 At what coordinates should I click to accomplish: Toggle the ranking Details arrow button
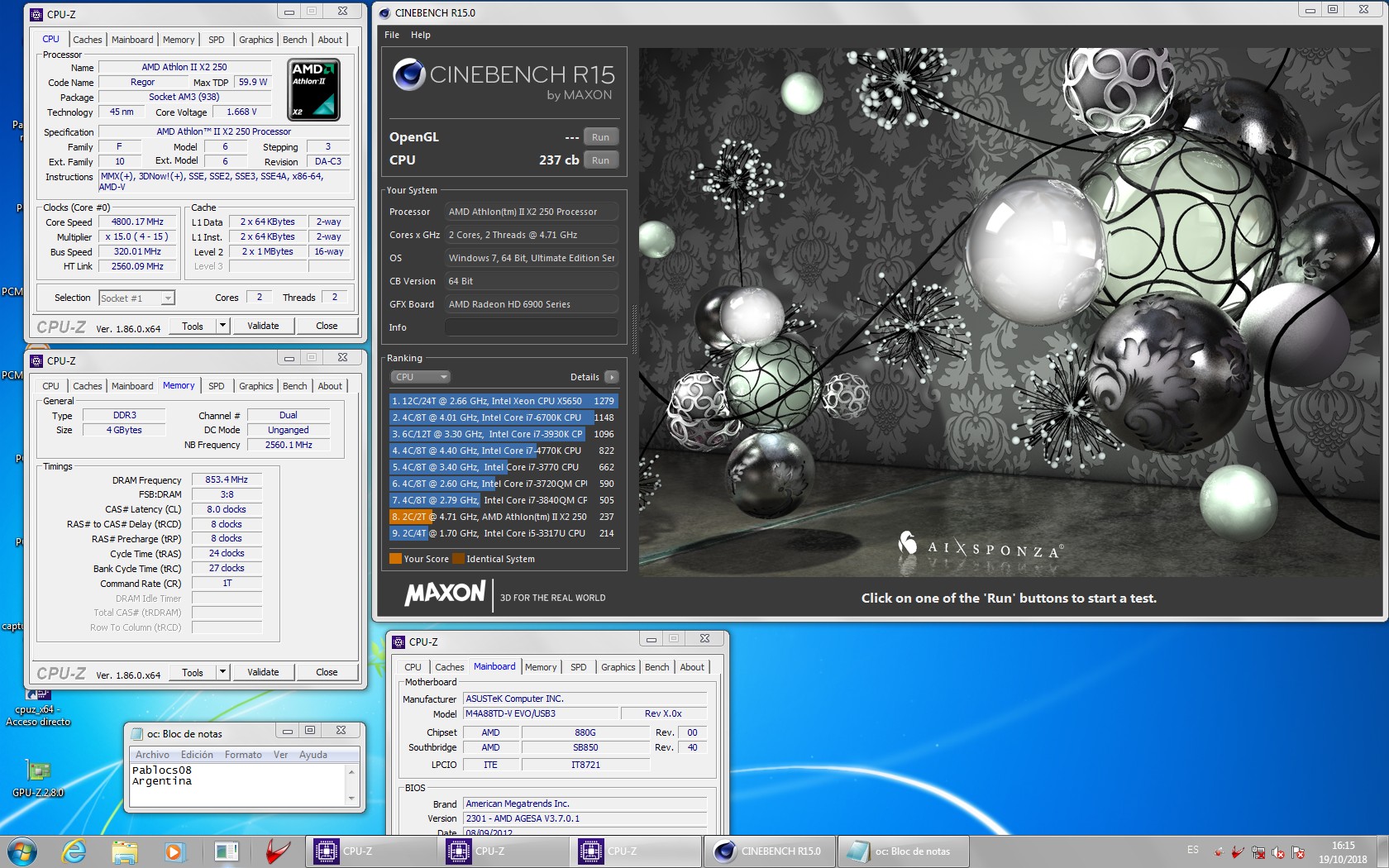[x=612, y=377]
